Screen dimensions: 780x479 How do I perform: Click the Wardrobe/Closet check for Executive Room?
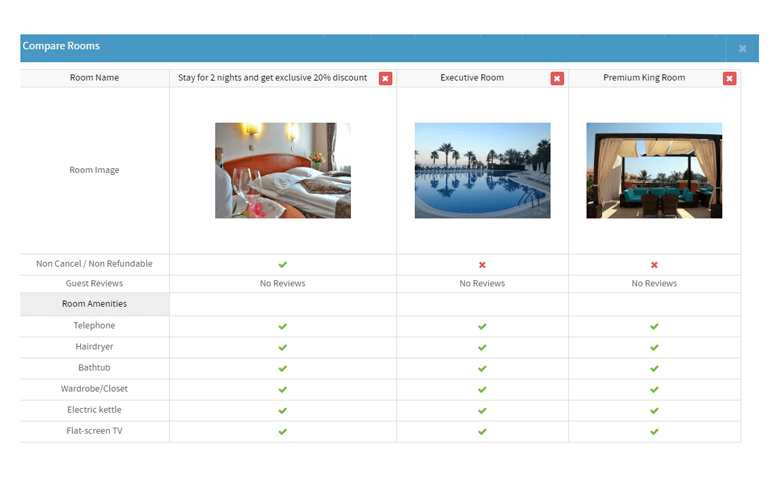coord(482,389)
